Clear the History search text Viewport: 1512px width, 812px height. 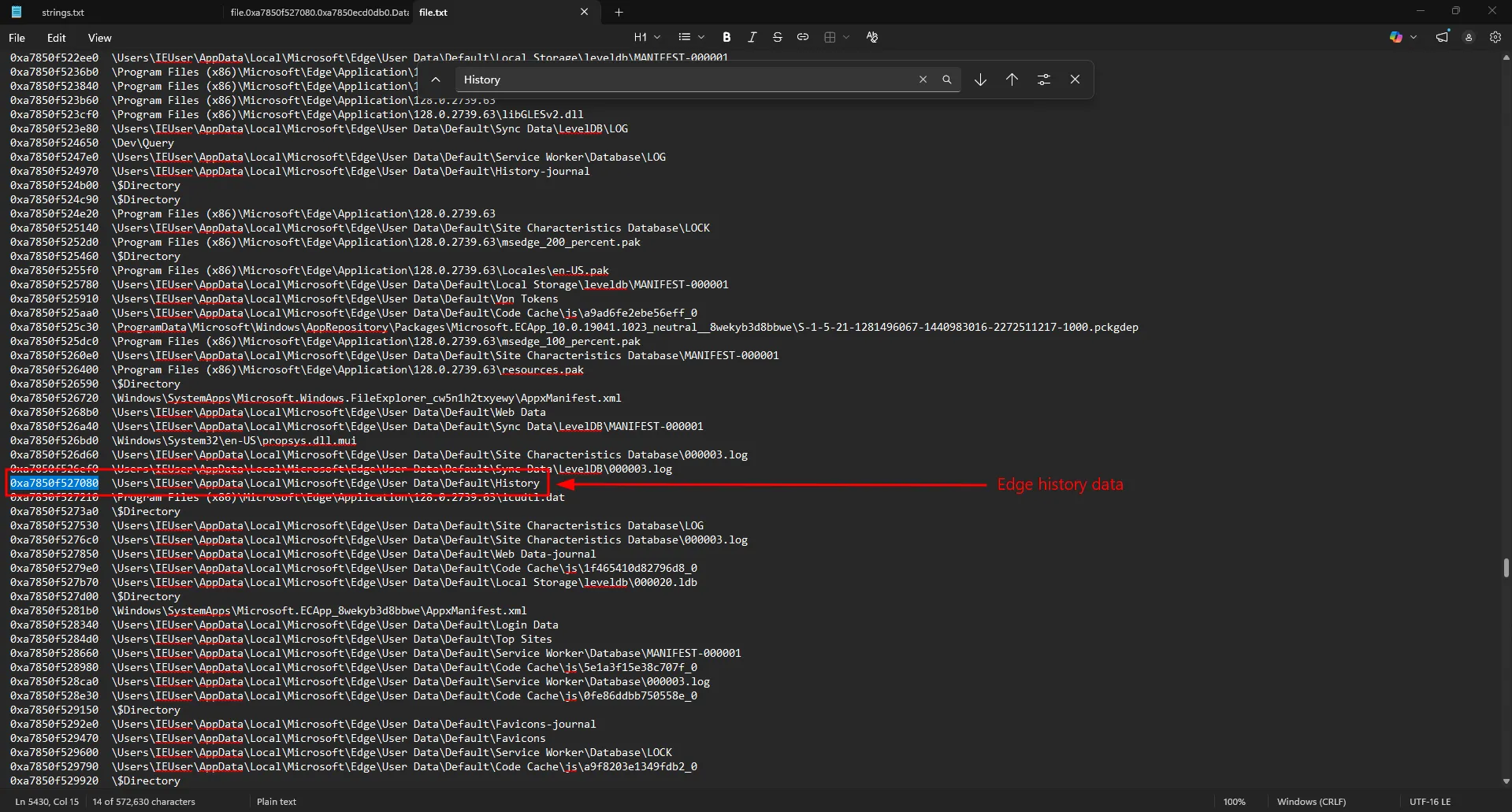click(x=923, y=80)
